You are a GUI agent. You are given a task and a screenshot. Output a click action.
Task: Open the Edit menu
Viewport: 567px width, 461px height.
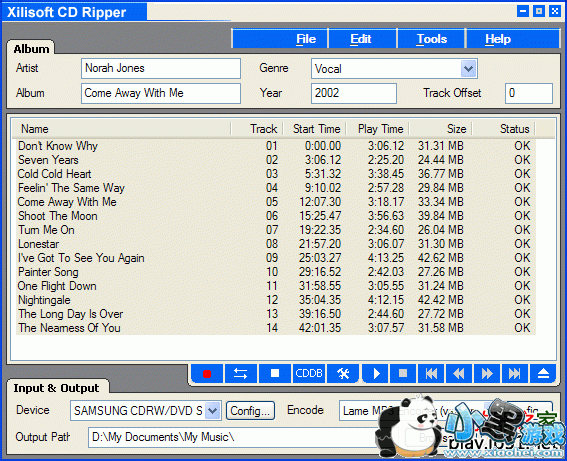click(361, 39)
